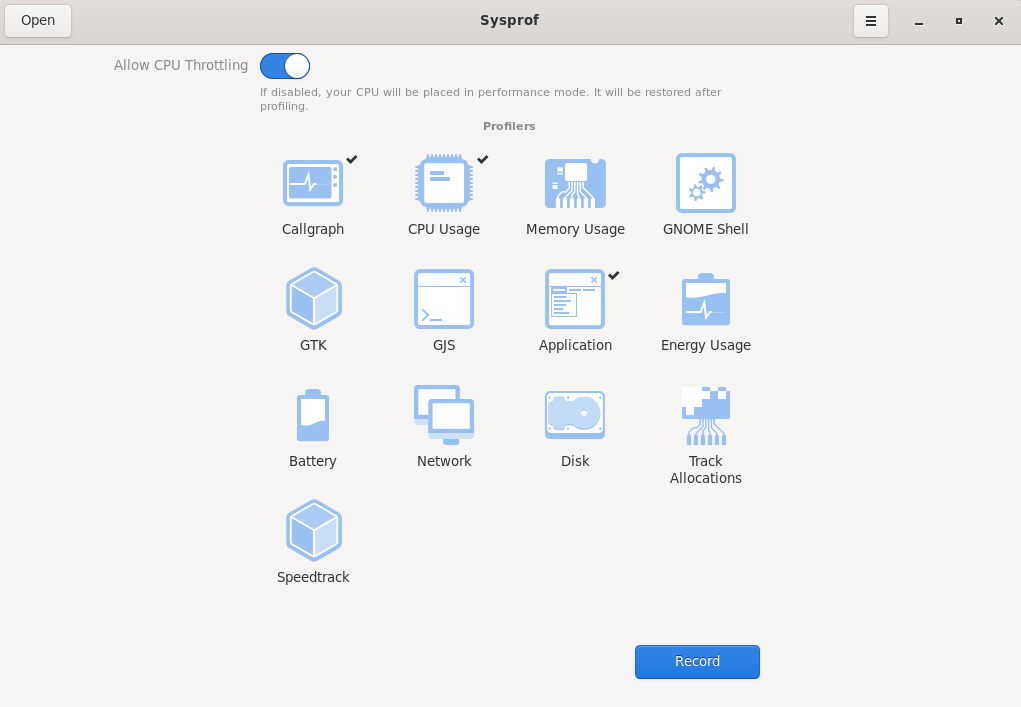Select the Callgraph profiler icon
Viewport: 1021px width, 707px height.
(313, 183)
